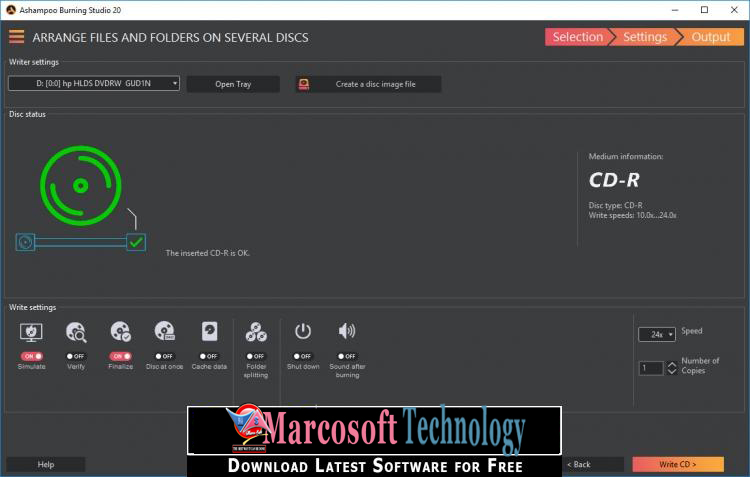Image resolution: width=750 pixels, height=477 pixels.
Task: Enable the Cache data toggle
Action: pyautogui.click(x=209, y=356)
